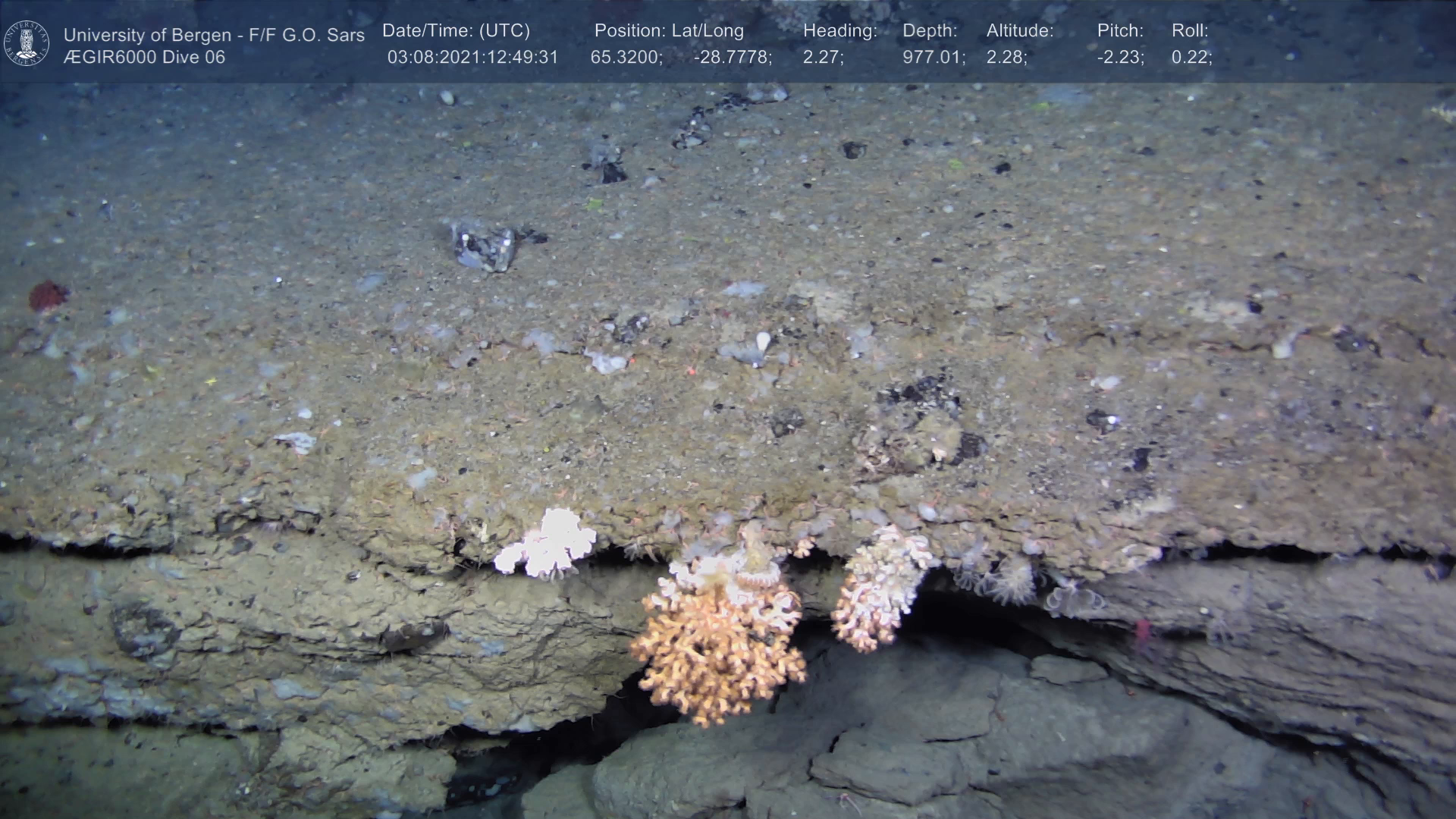This screenshot has width=1456, height=819.
Task: Select the depth value 977.01
Action: [934, 57]
